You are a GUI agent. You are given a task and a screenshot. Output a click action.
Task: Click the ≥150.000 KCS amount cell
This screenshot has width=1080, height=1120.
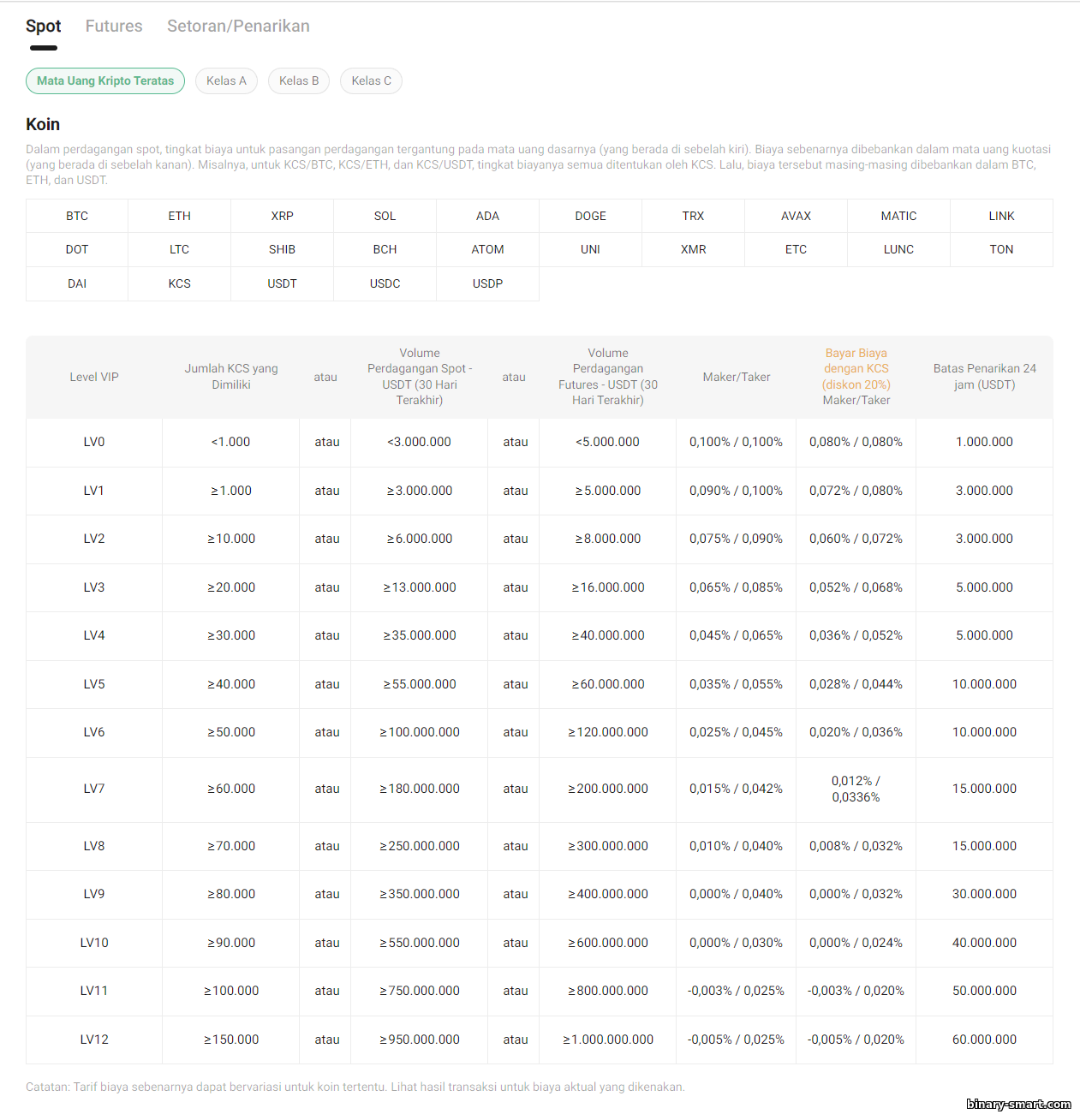231,1040
